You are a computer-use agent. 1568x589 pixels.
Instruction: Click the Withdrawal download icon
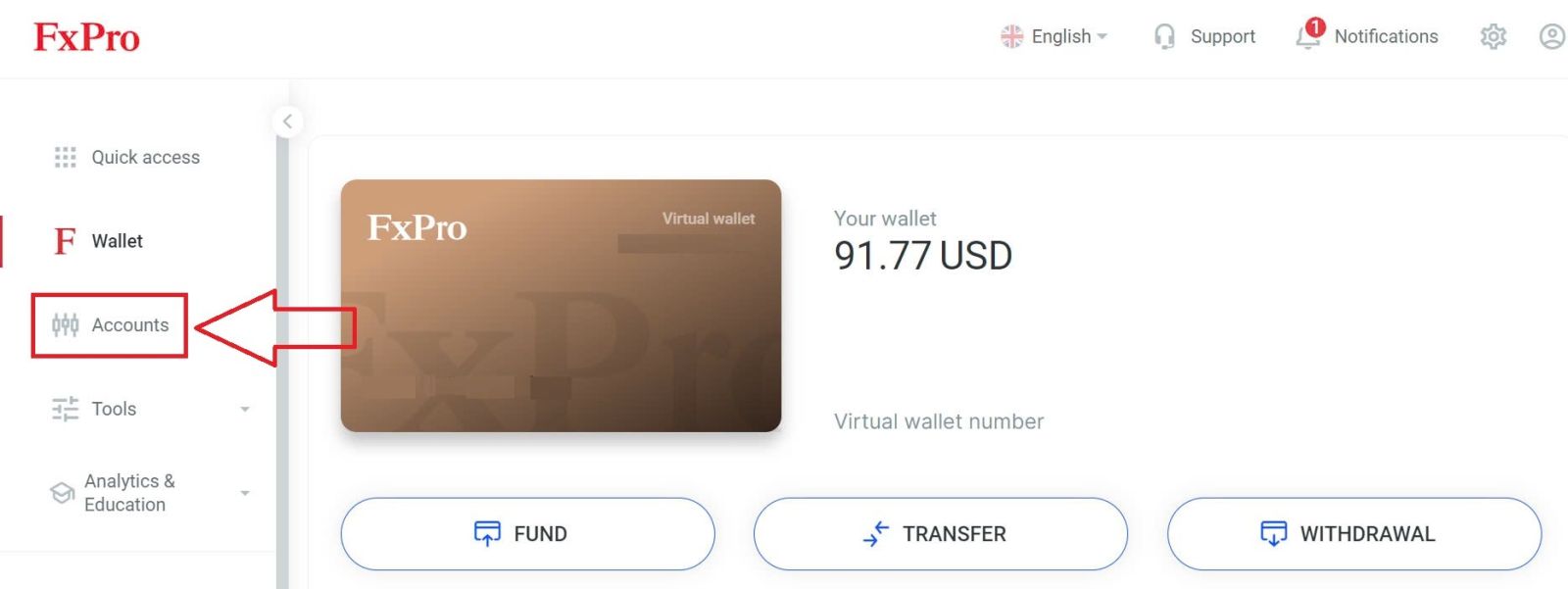coord(1272,533)
